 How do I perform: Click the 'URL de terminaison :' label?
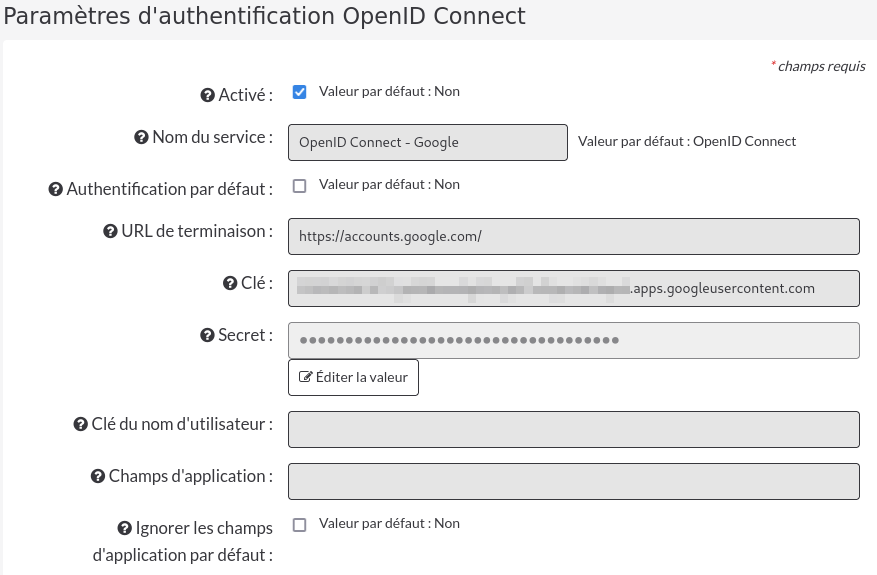click(197, 231)
